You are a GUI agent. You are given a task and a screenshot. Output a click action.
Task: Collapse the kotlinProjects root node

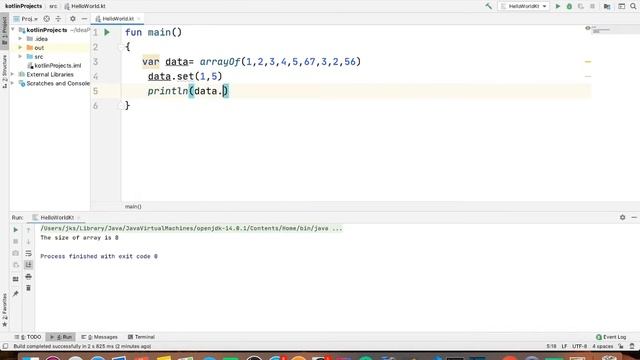pyautogui.click(x=13, y=30)
